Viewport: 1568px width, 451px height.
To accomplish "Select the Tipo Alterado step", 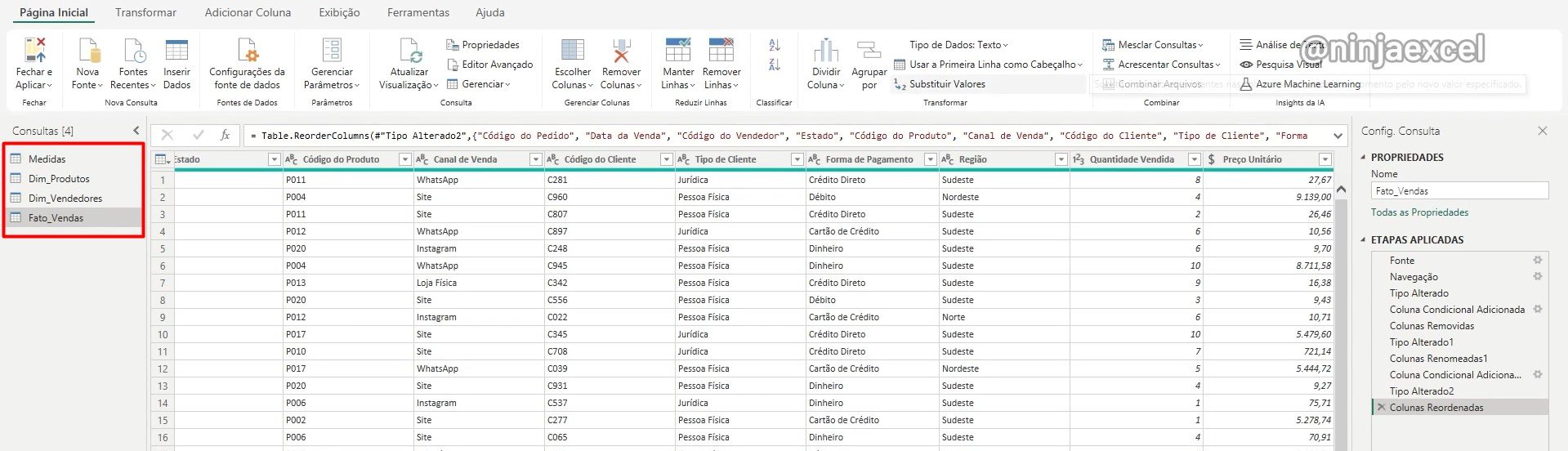I will coord(1419,293).
